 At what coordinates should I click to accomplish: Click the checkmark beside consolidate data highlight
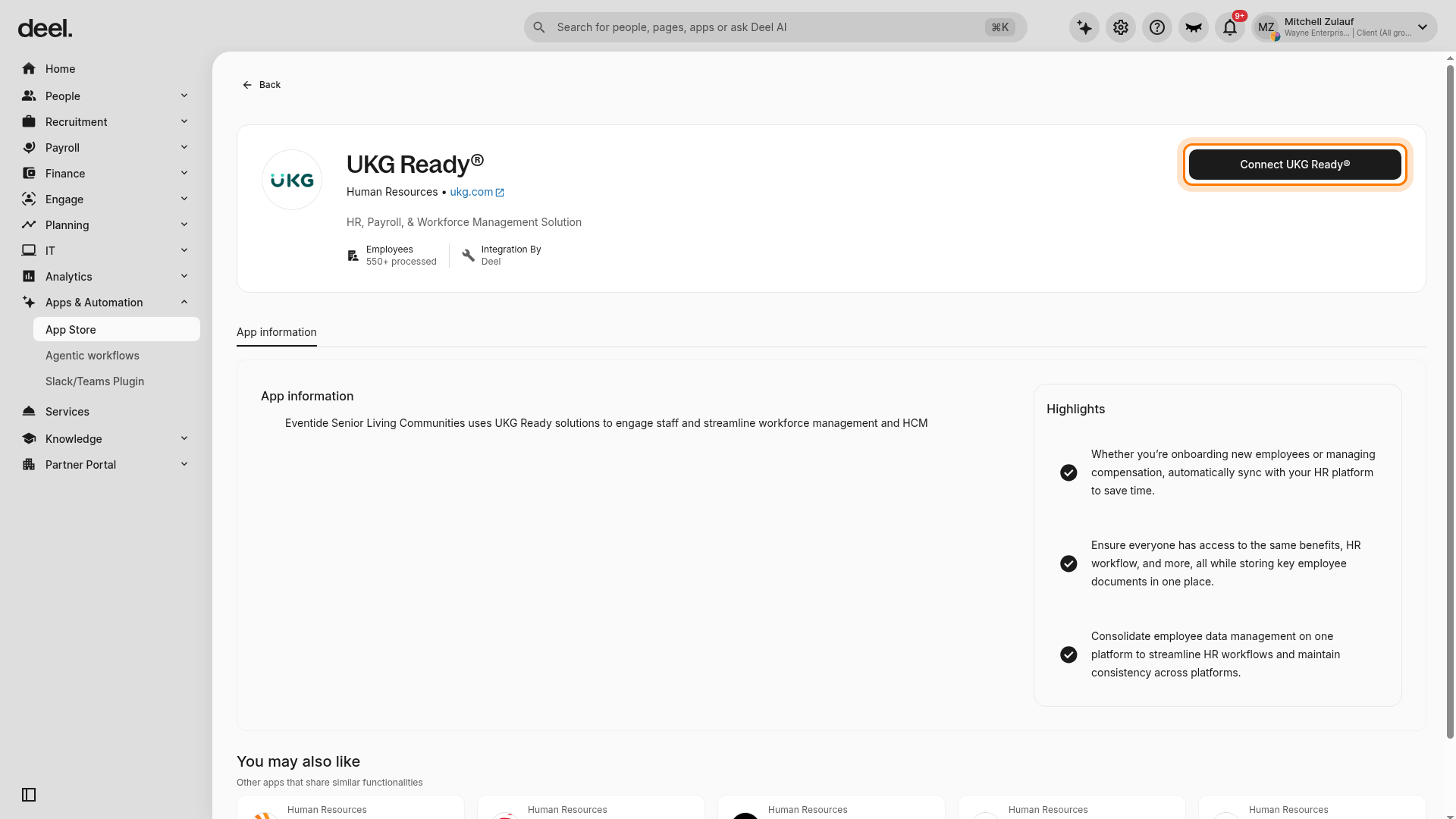point(1068,654)
